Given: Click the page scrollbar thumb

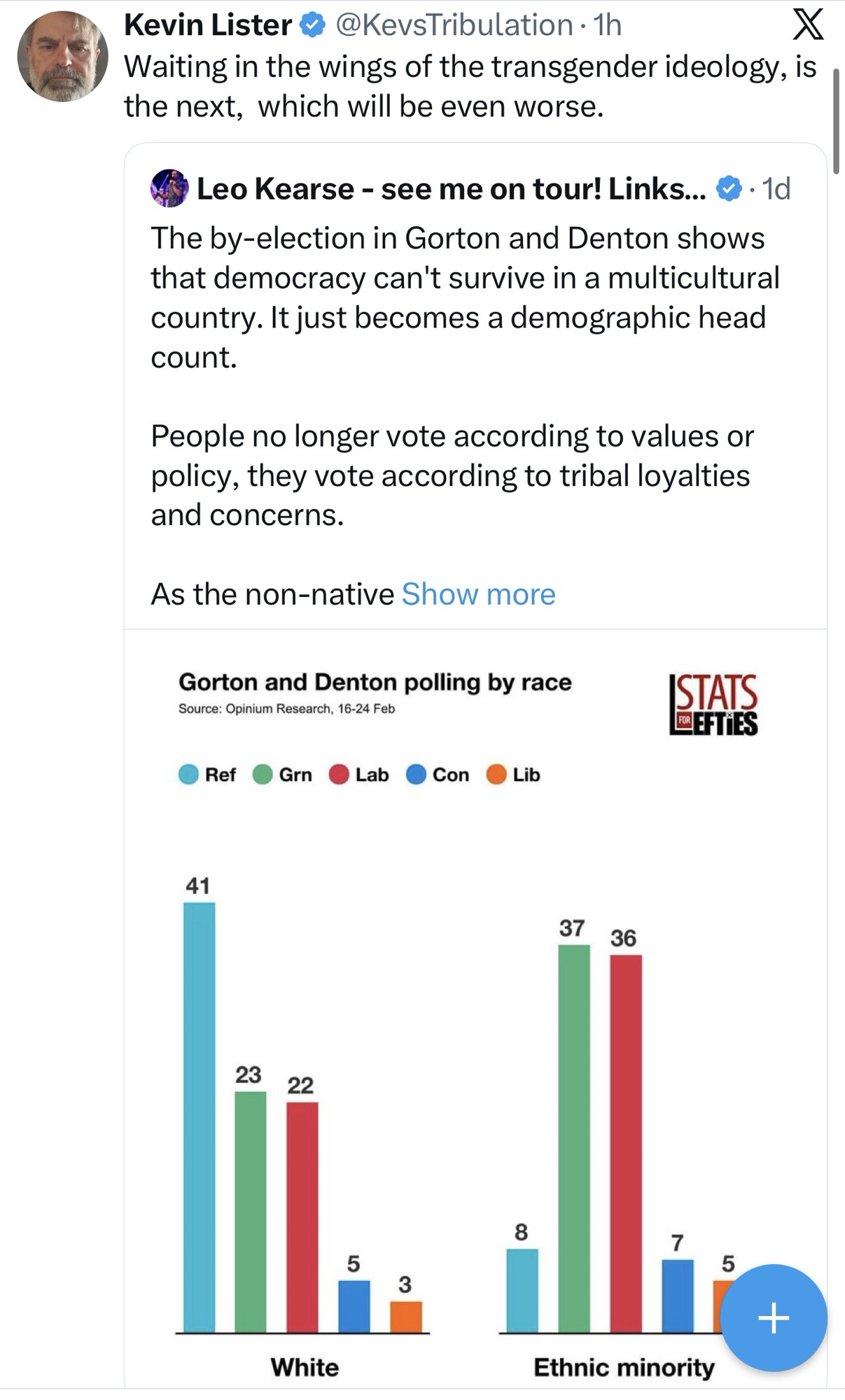Looking at the screenshot, I should (x=836, y=120).
